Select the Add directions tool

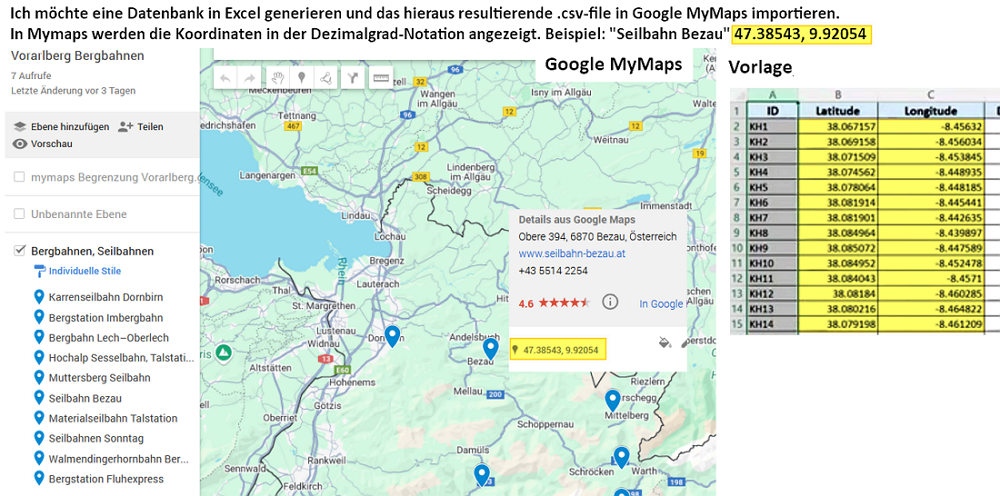coord(353,78)
